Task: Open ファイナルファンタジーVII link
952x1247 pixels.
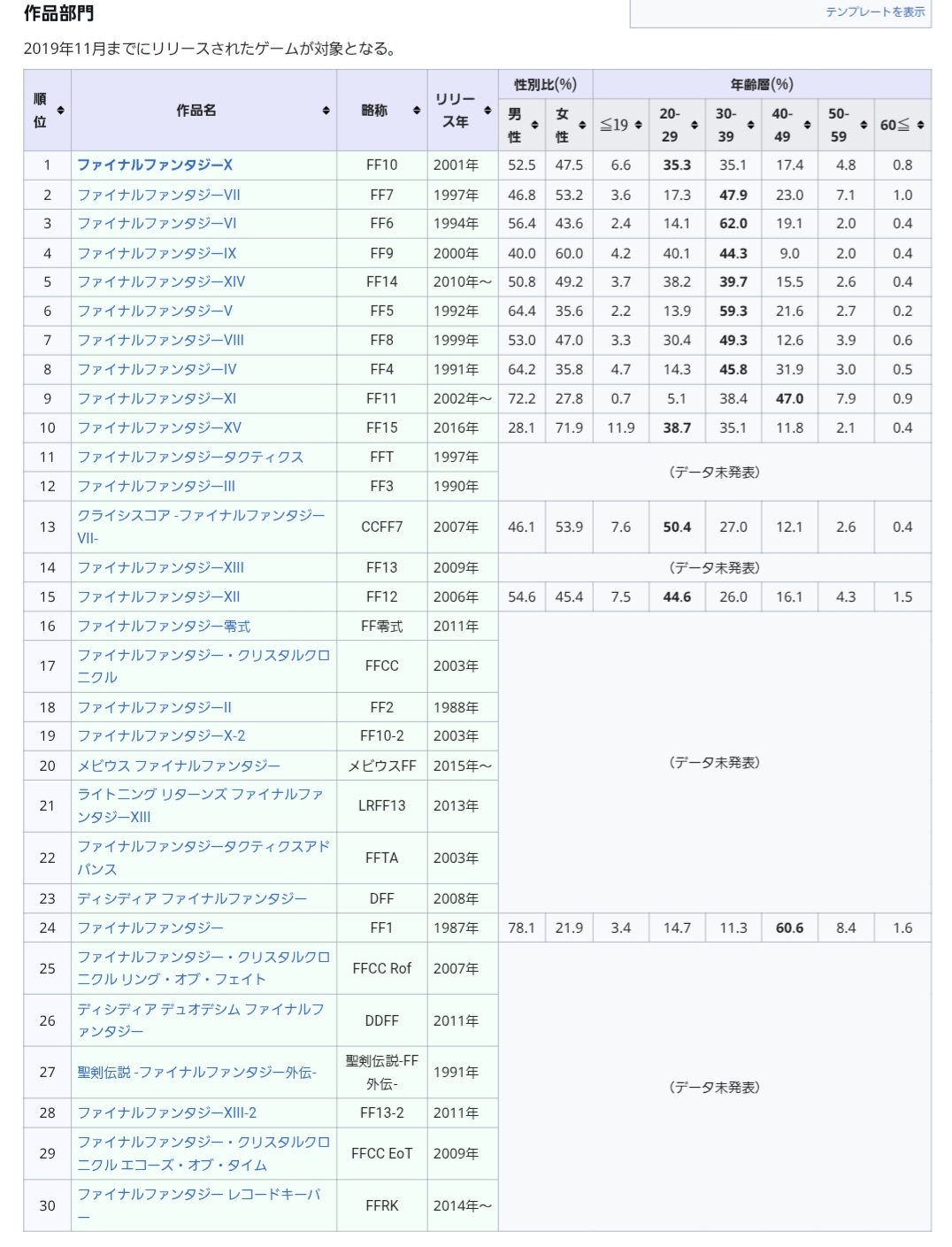Action: pyautogui.click(x=158, y=195)
